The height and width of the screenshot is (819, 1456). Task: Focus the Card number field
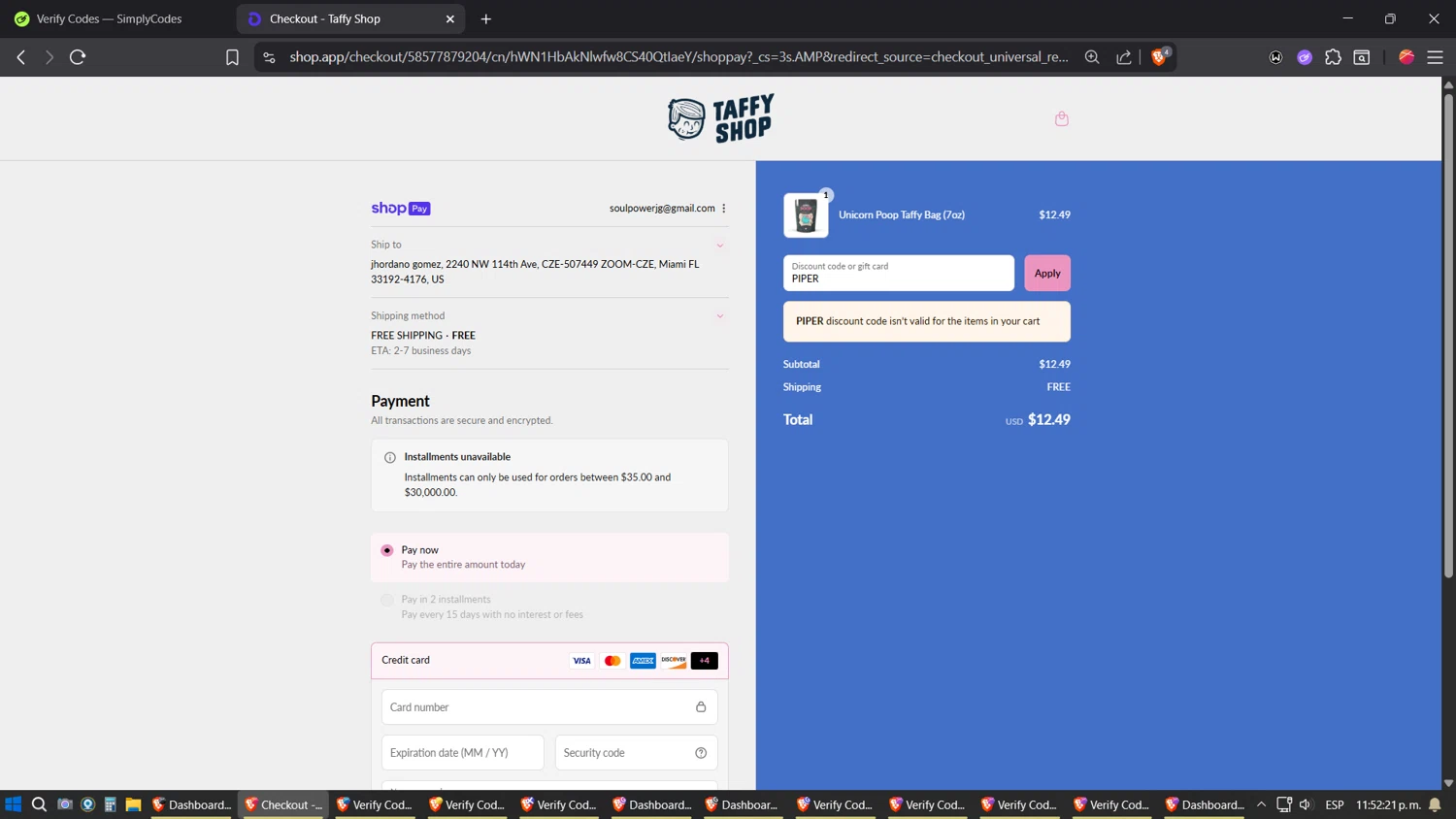549,707
